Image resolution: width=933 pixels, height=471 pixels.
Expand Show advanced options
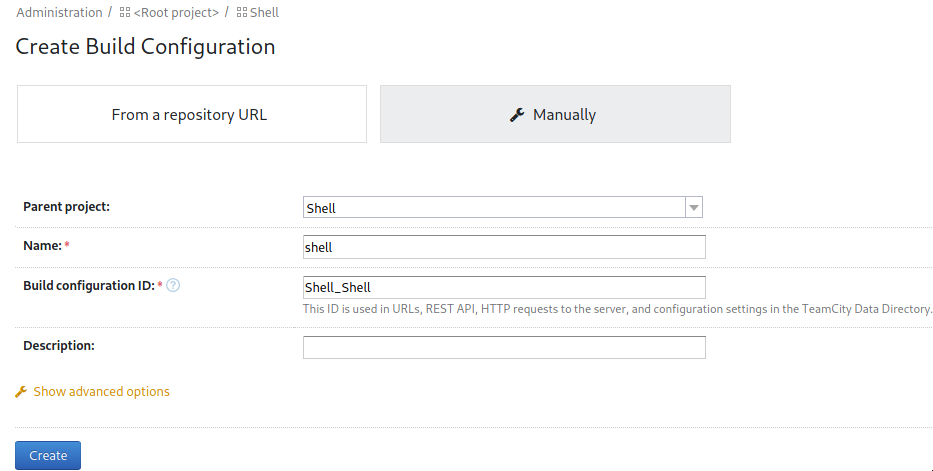[101, 391]
